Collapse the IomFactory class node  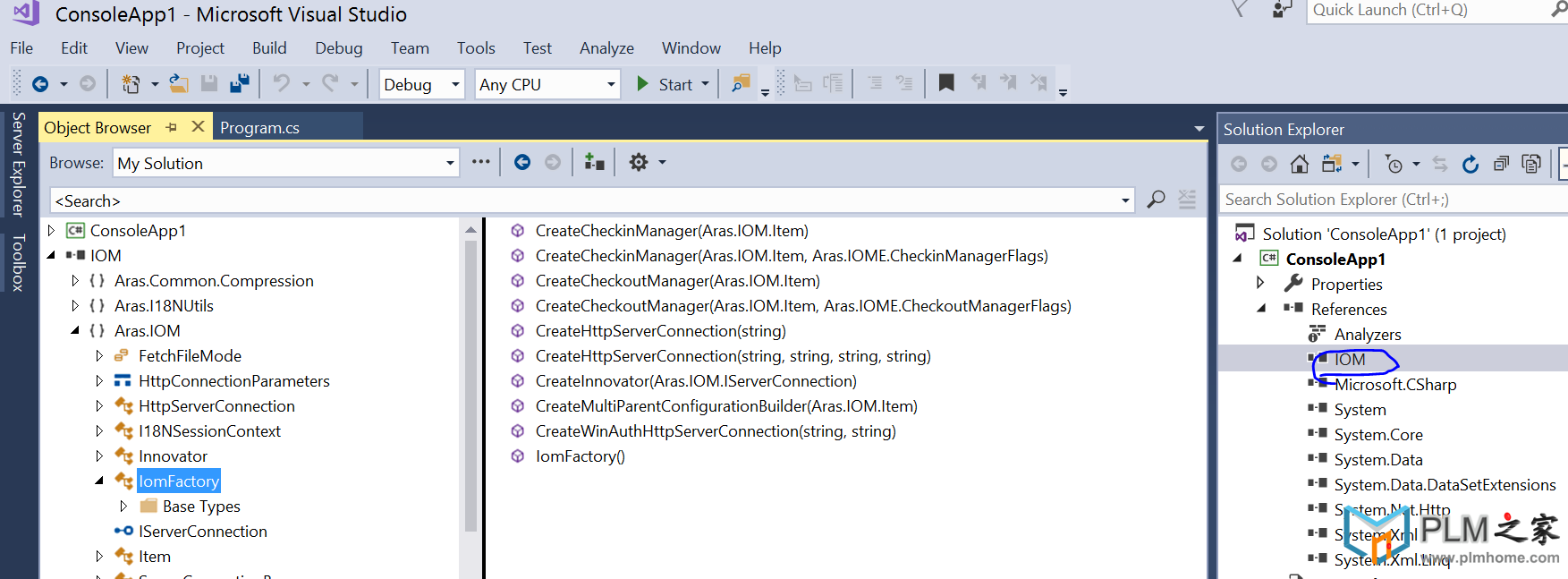pyautogui.click(x=99, y=481)
